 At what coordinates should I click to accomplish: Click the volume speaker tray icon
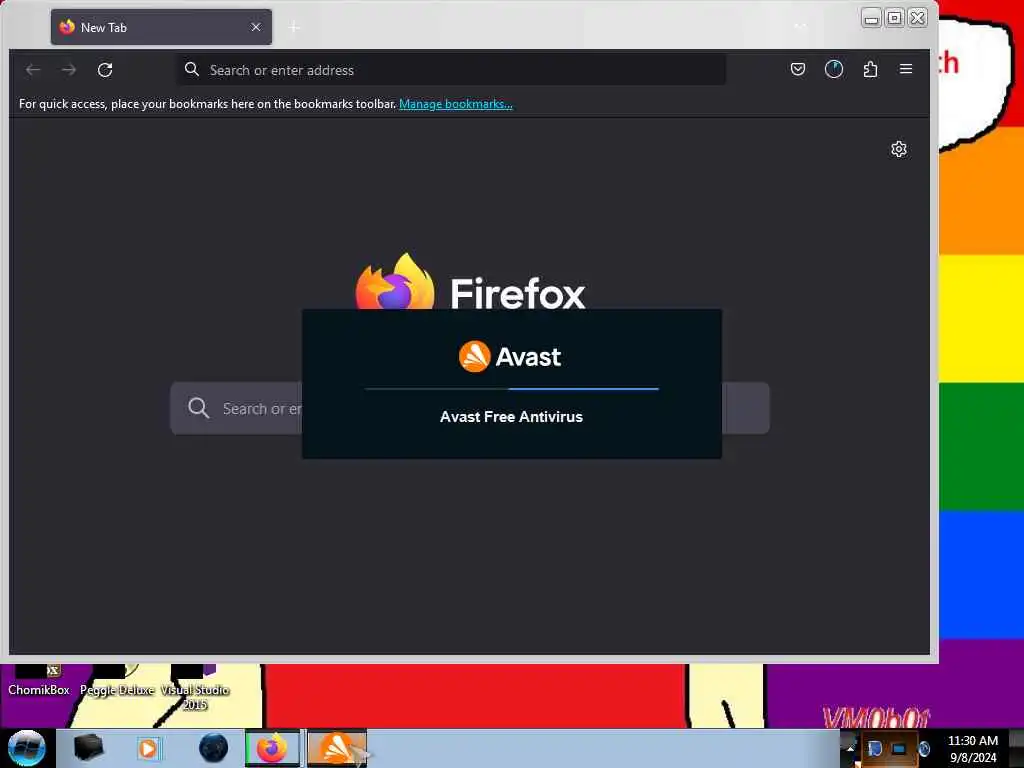click(923, 749)
